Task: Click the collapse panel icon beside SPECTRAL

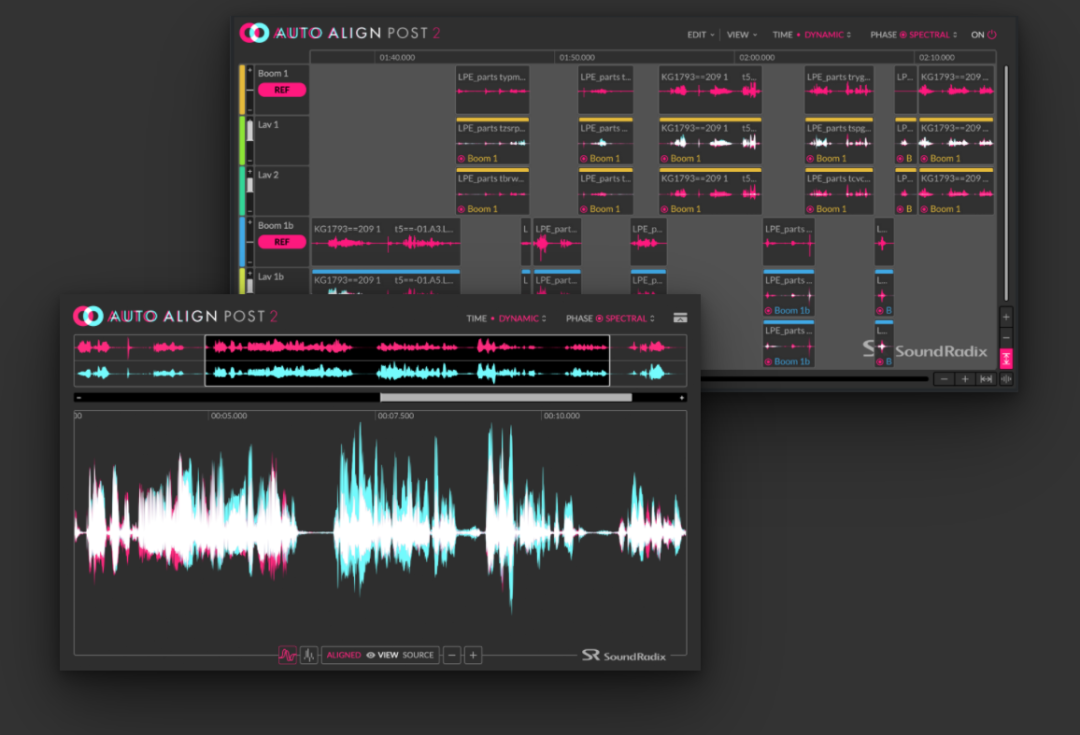Action: 680,318
